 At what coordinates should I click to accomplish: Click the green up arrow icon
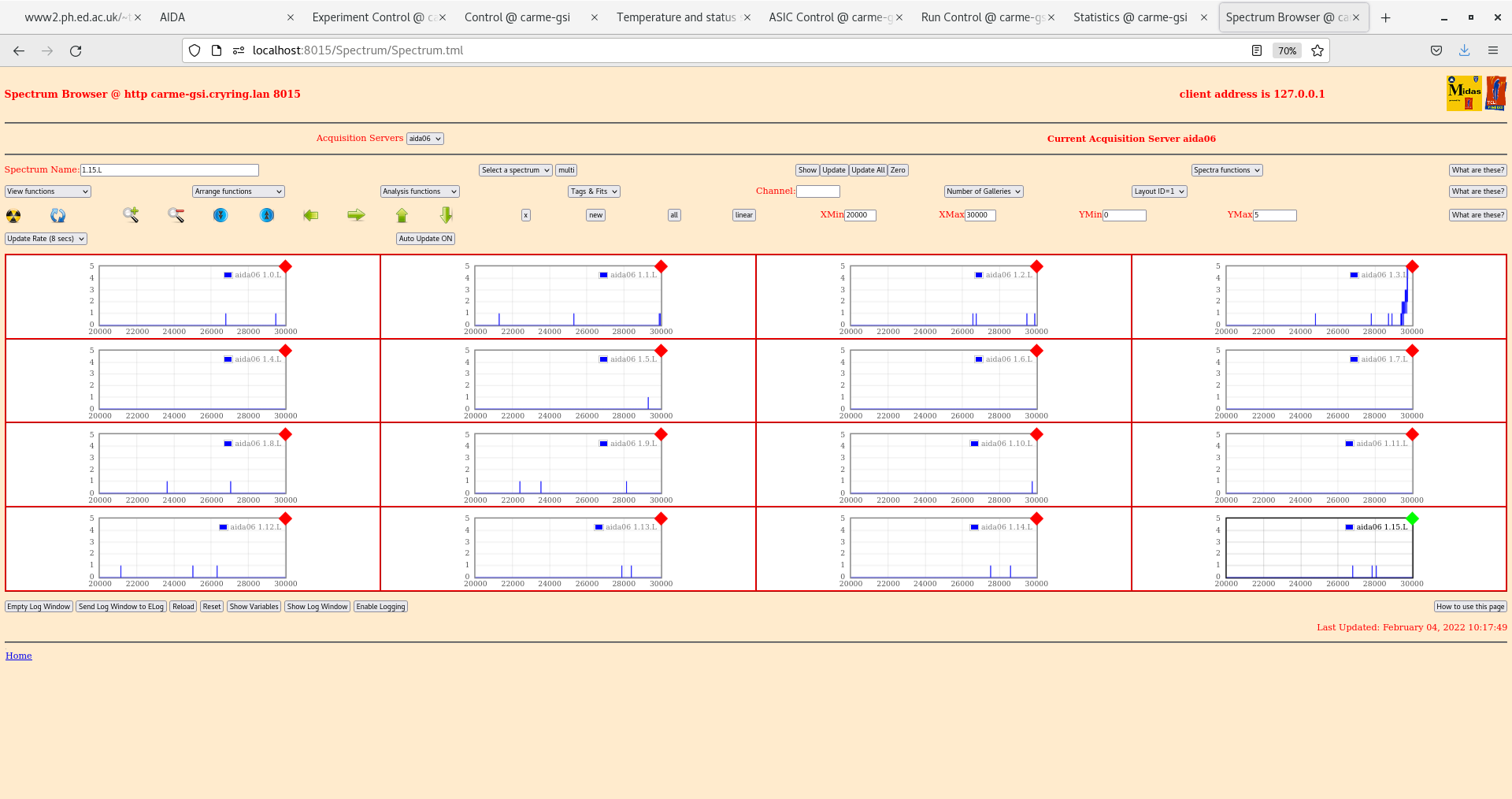point(402,214)
